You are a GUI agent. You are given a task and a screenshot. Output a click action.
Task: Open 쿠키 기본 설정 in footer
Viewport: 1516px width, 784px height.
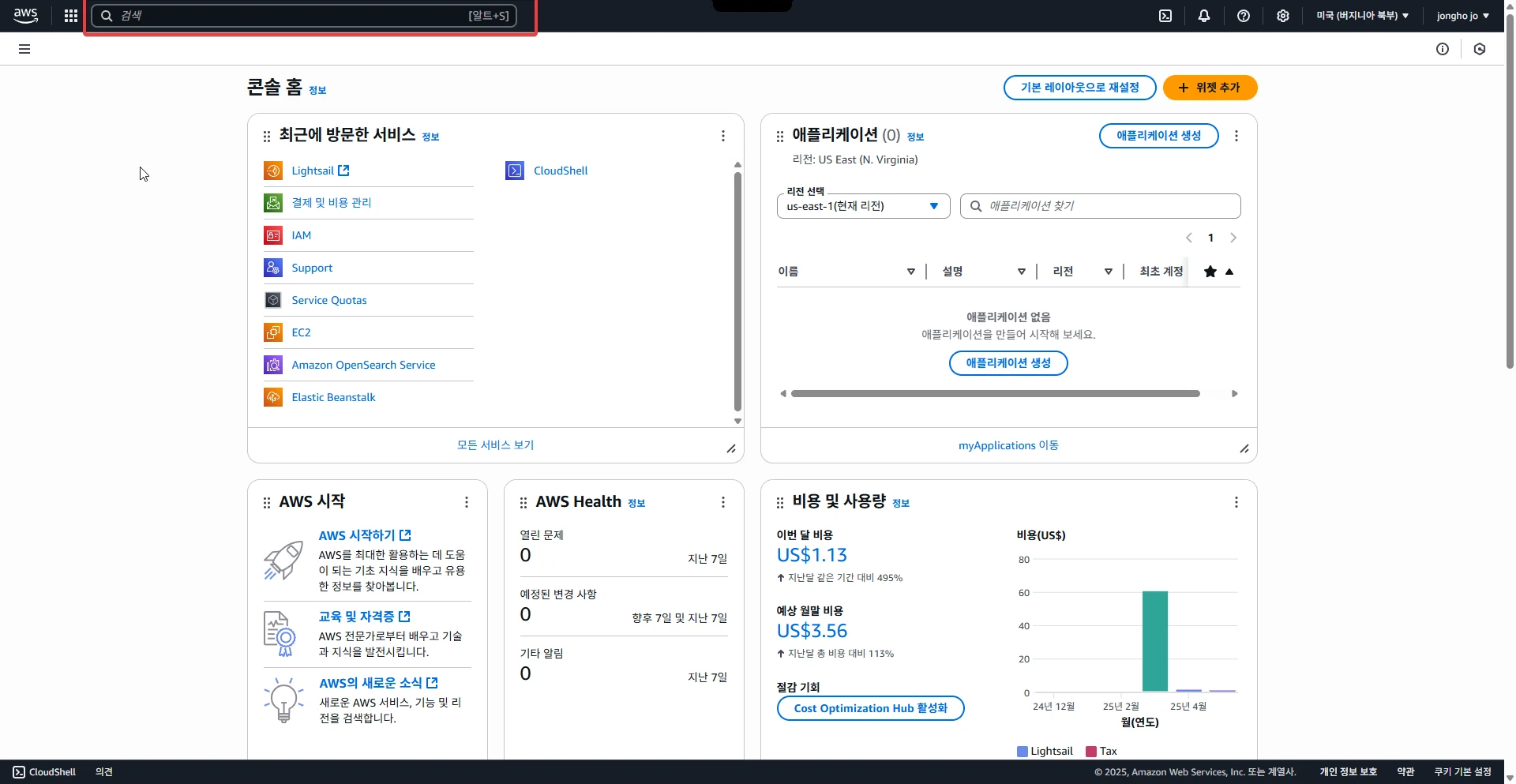[1463, 772]
